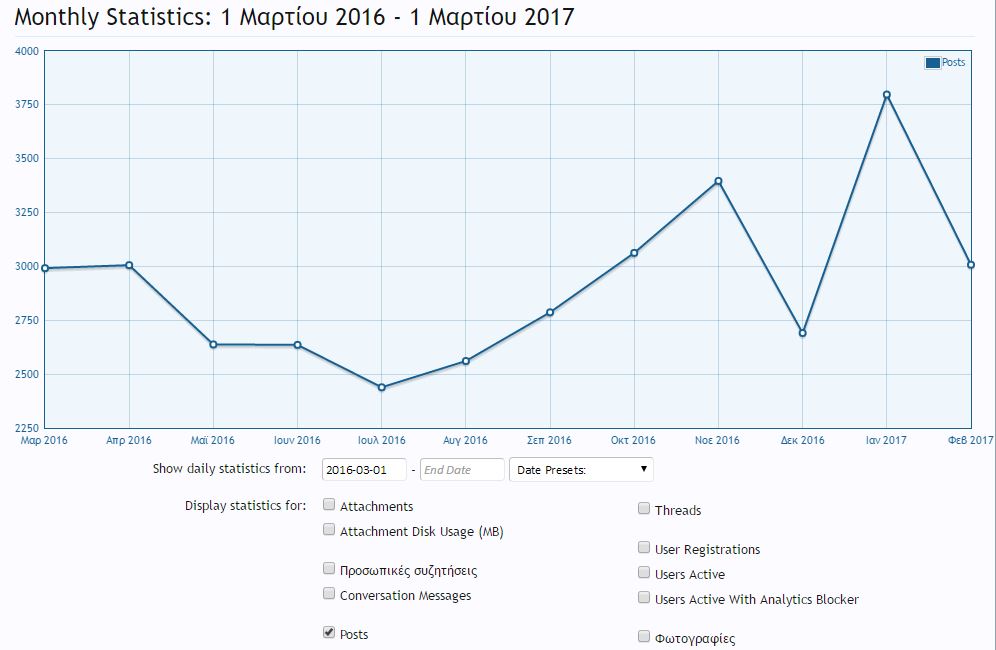Tick the Attachment Disk Usage (MB) checkbox
This screenshot has height=650, width=996.
pos(329,530)
